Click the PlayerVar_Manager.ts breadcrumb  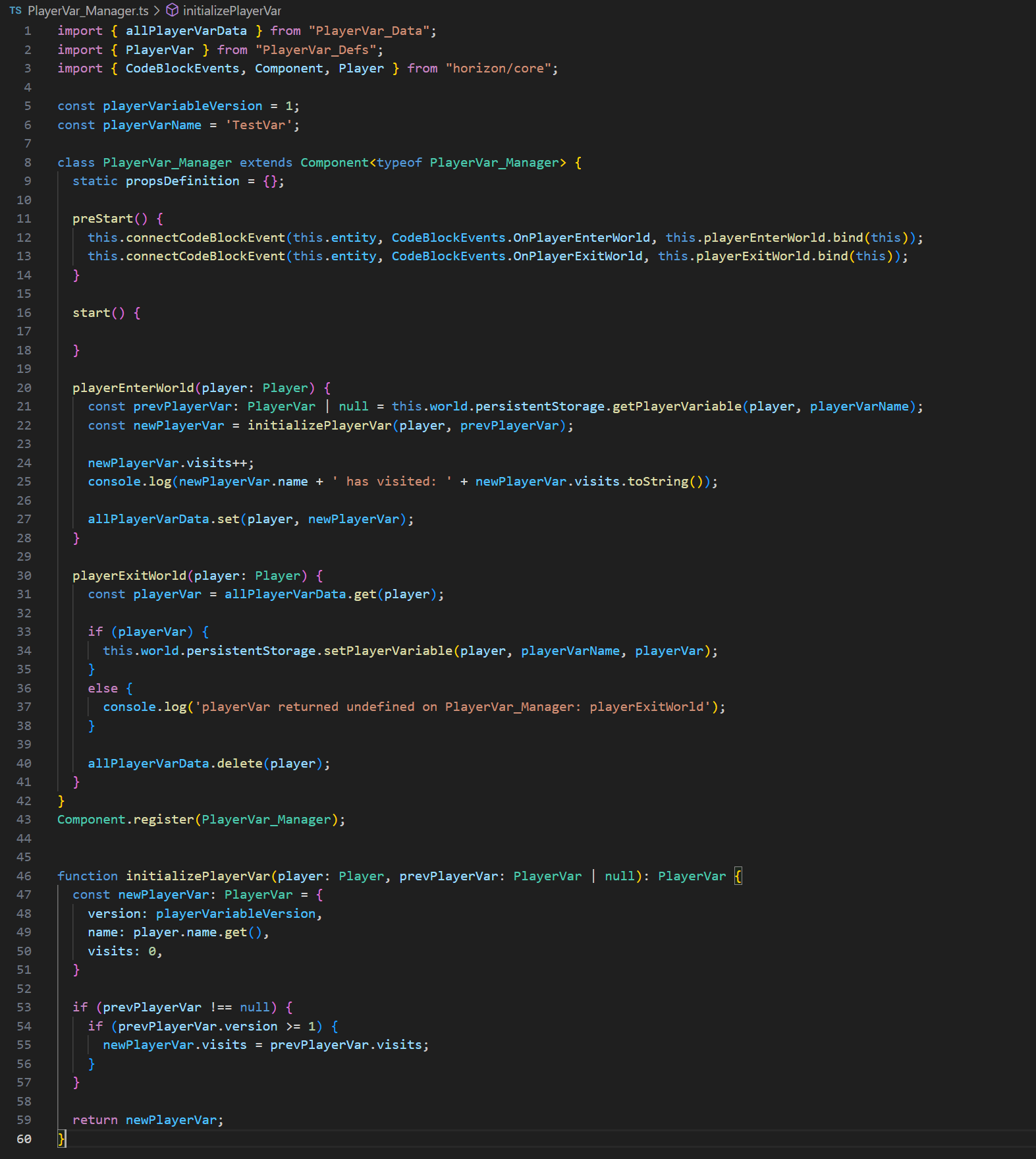[x=88, y=11]
